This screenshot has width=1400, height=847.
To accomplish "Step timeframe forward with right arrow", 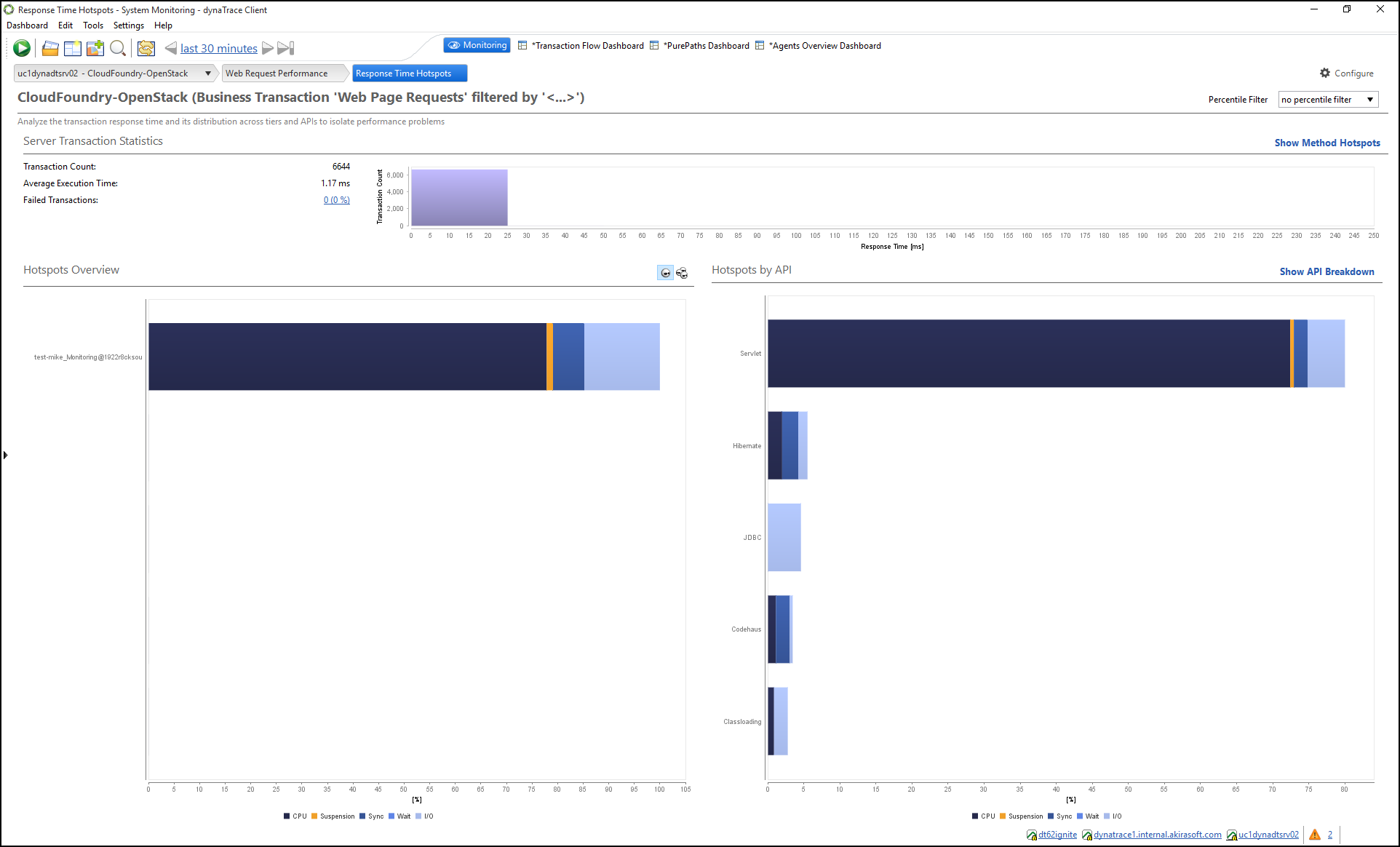I will tap(268, 48).
